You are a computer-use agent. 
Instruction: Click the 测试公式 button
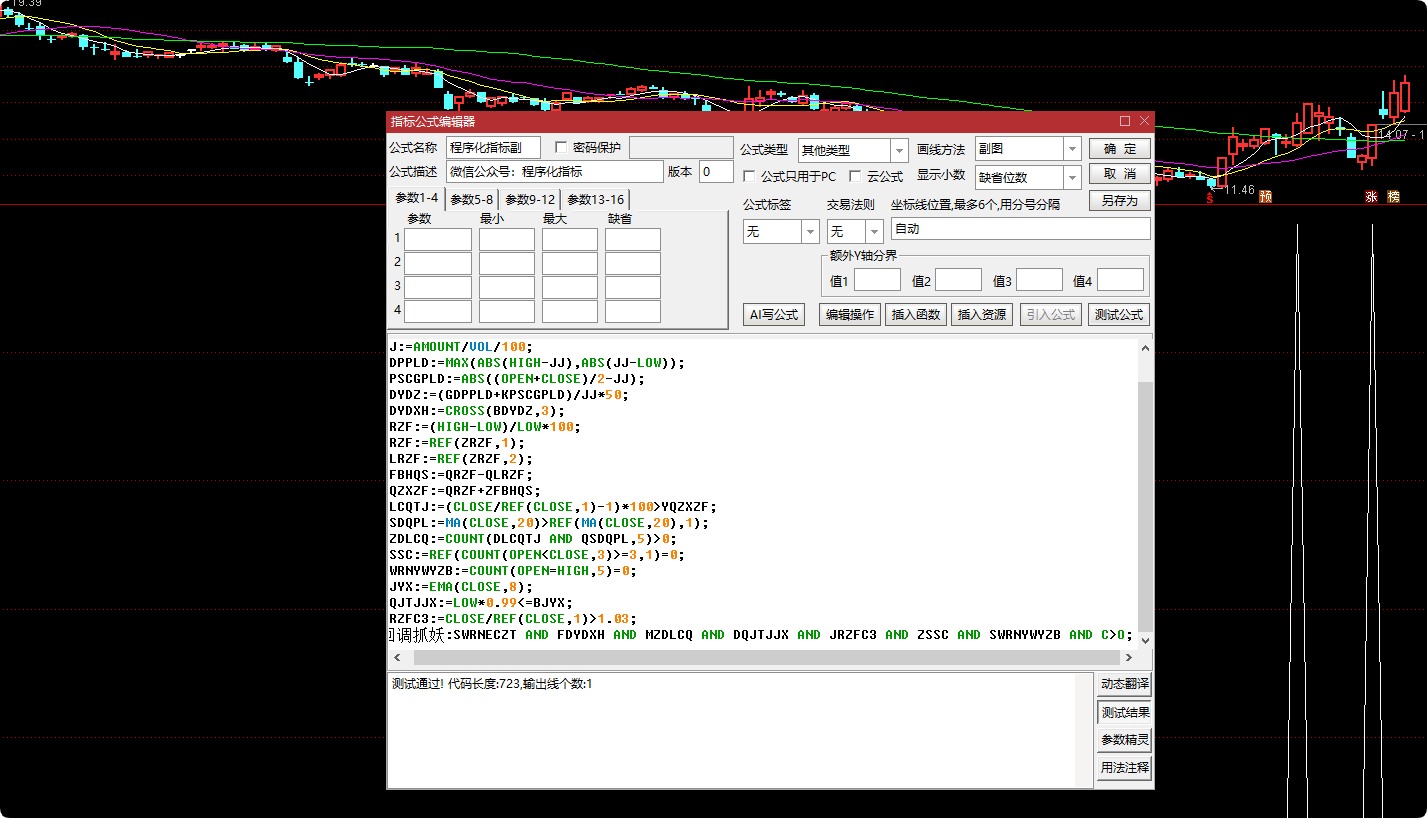1119,315
